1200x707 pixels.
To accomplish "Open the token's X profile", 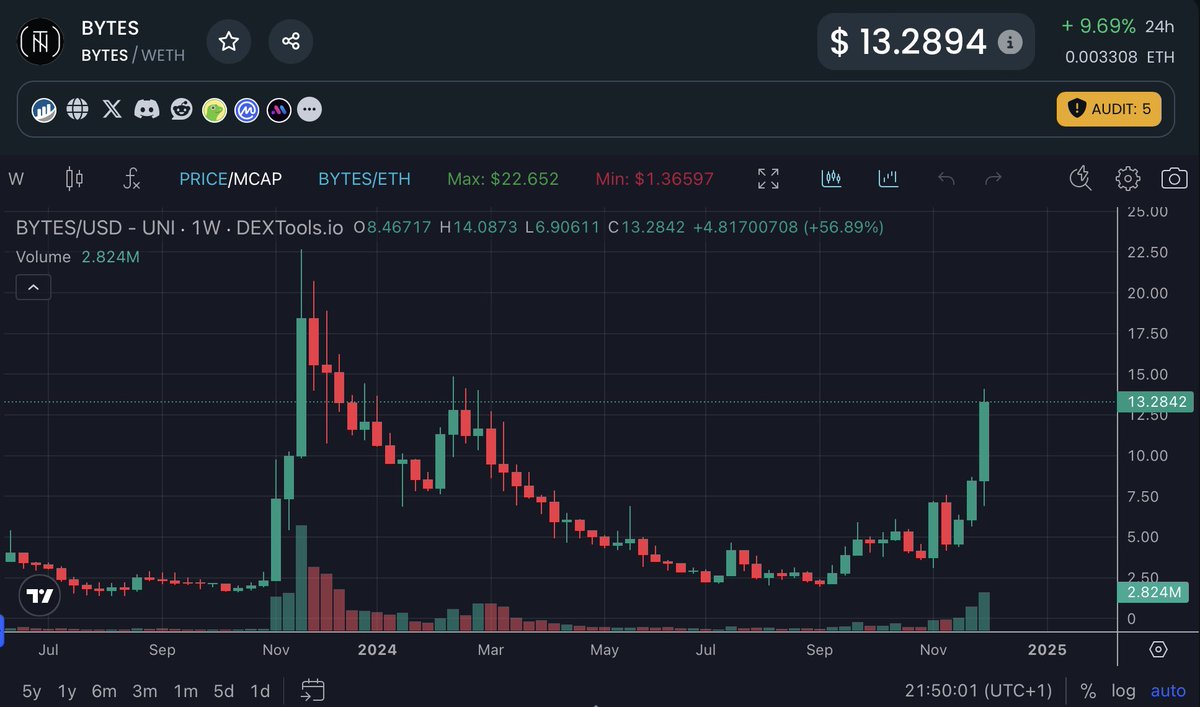I will click(111, 110).
